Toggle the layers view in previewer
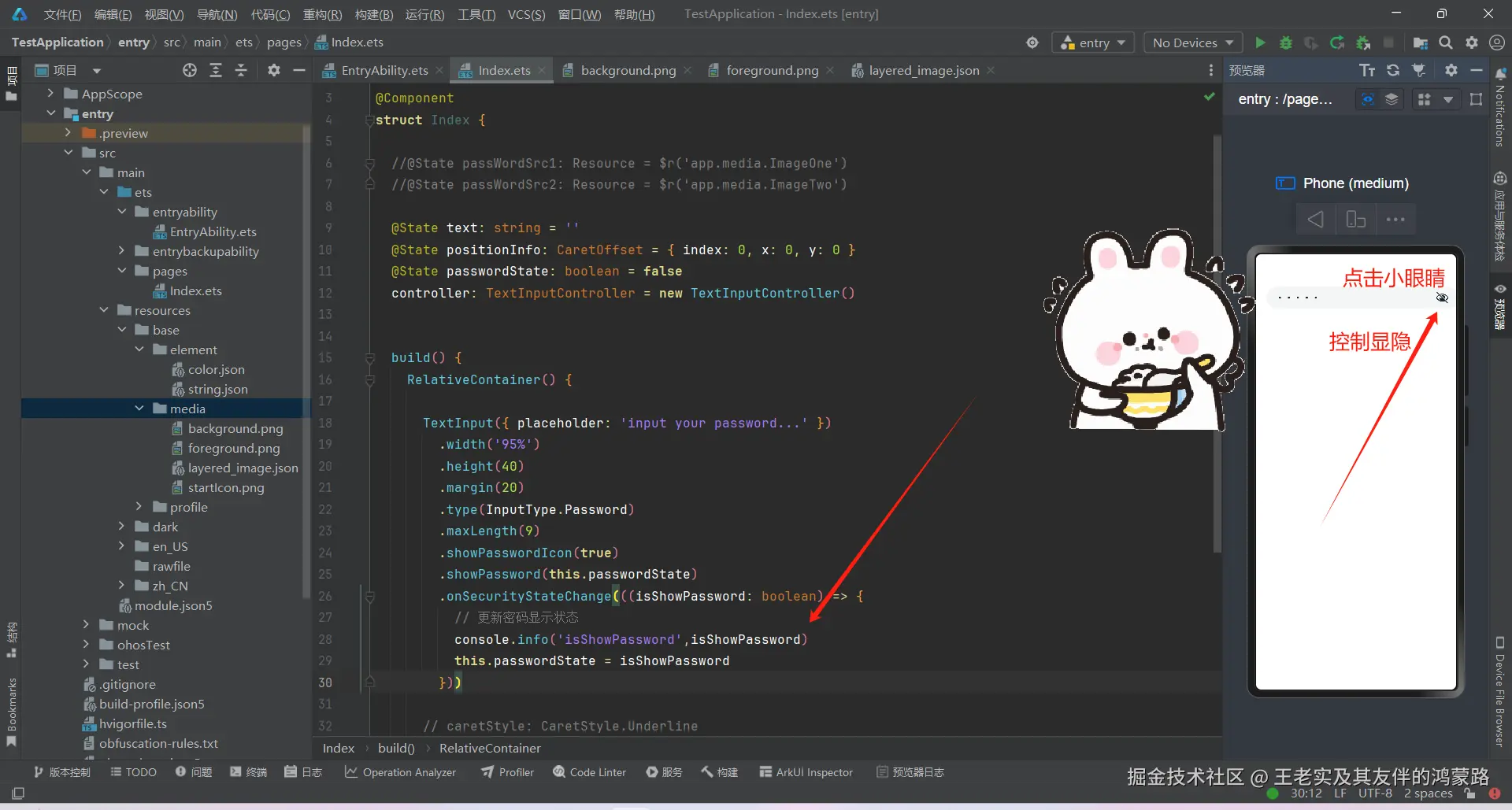The height and width of the screenshot is (810, 1512). tap(1392, 99)
